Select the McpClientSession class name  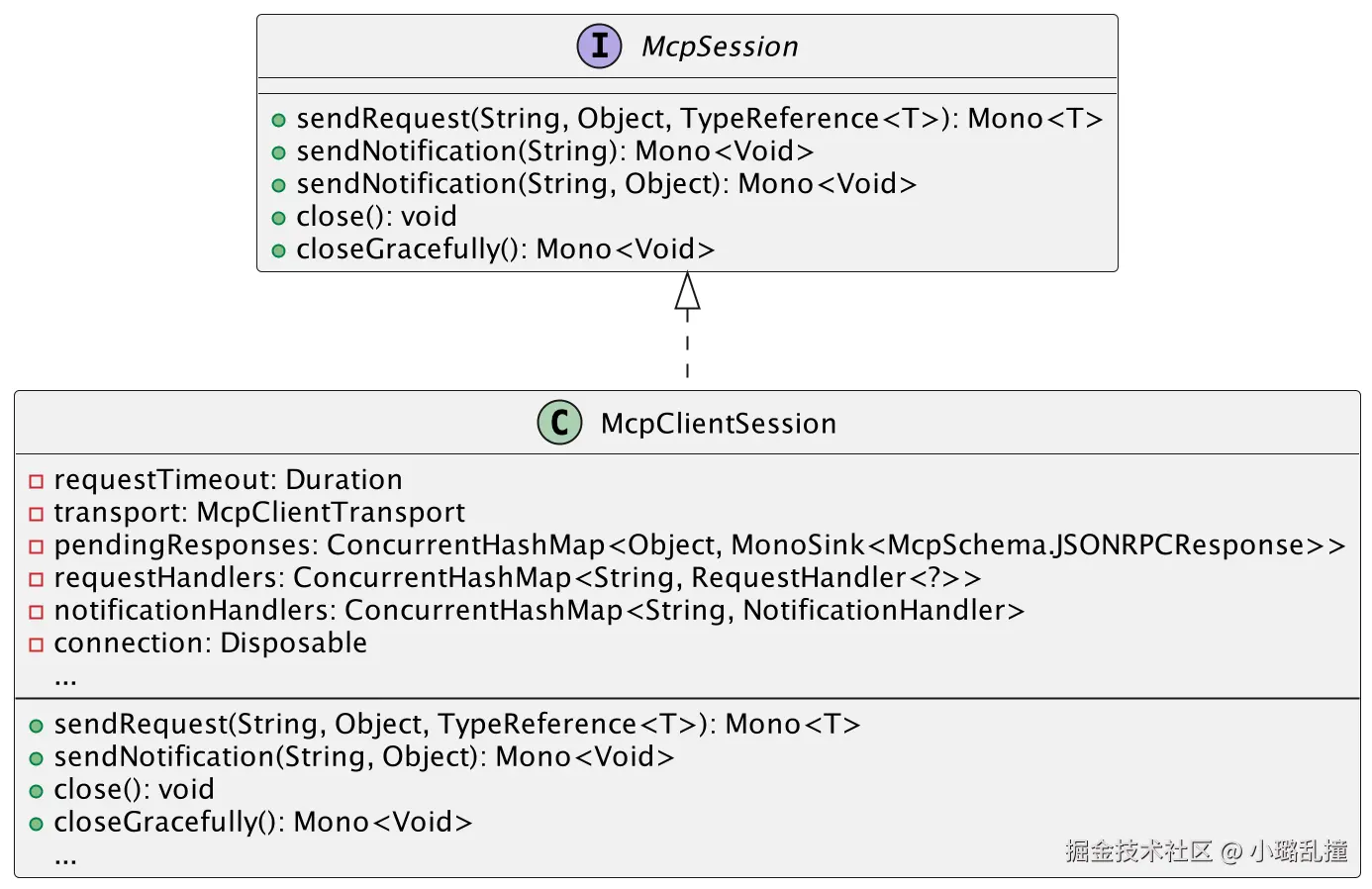(x=719, y=424)
